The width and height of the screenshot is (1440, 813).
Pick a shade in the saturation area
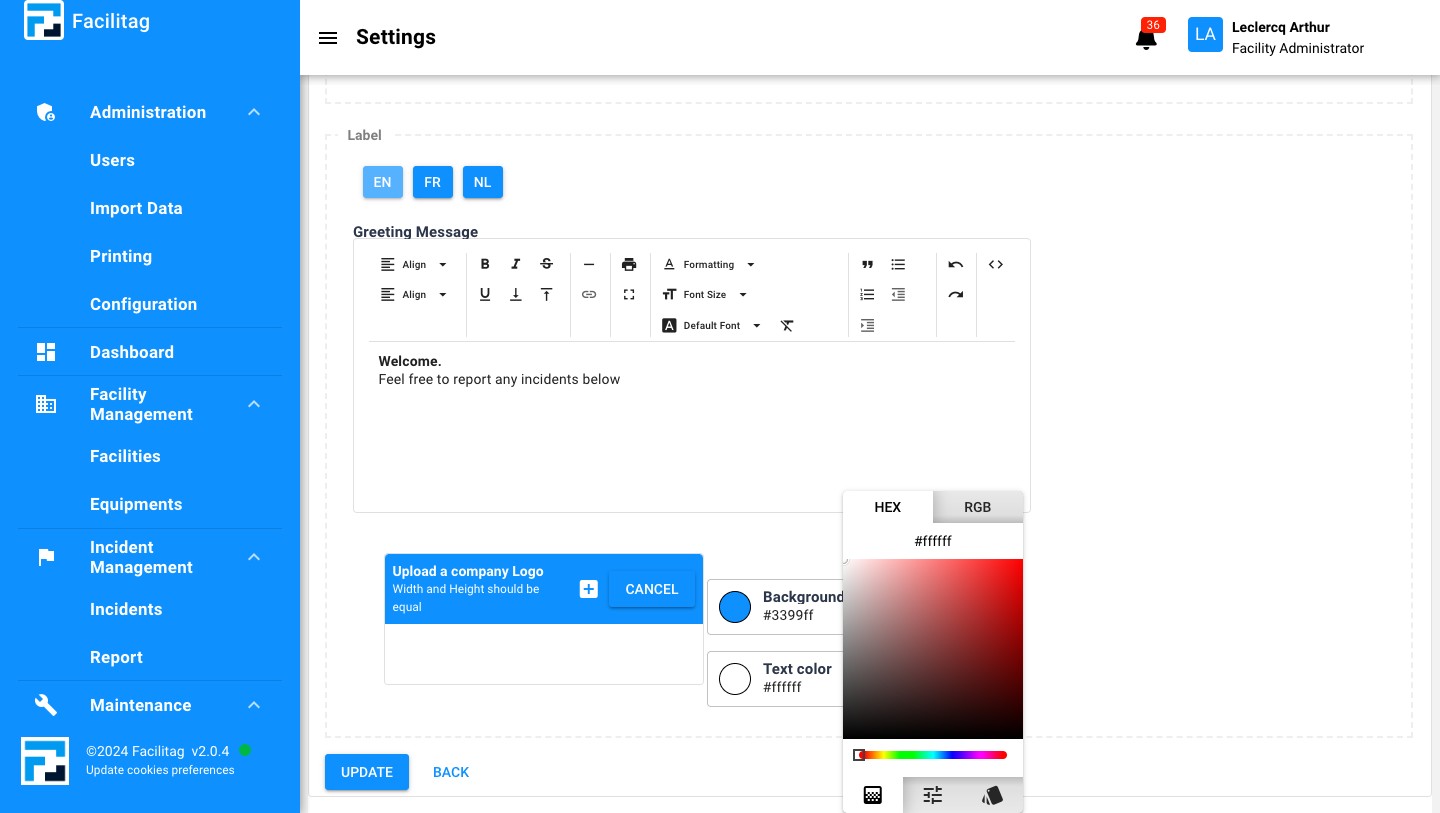coord(933,649)
